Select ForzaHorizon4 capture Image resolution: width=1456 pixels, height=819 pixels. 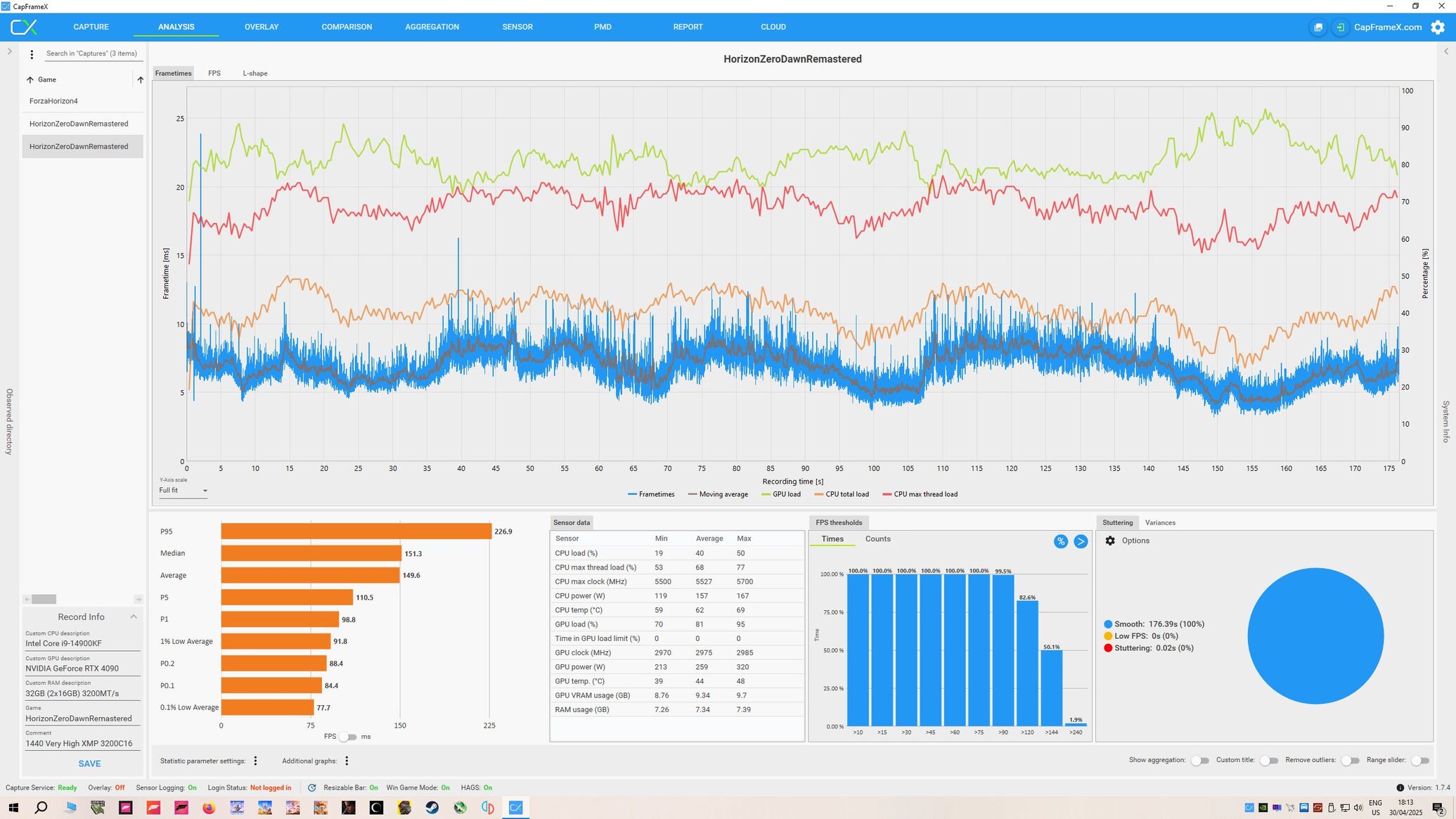[82, 101]
